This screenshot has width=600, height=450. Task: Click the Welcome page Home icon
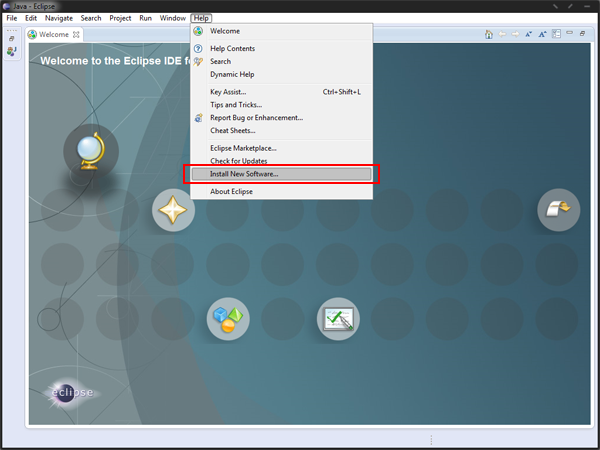tap(489, 34)
